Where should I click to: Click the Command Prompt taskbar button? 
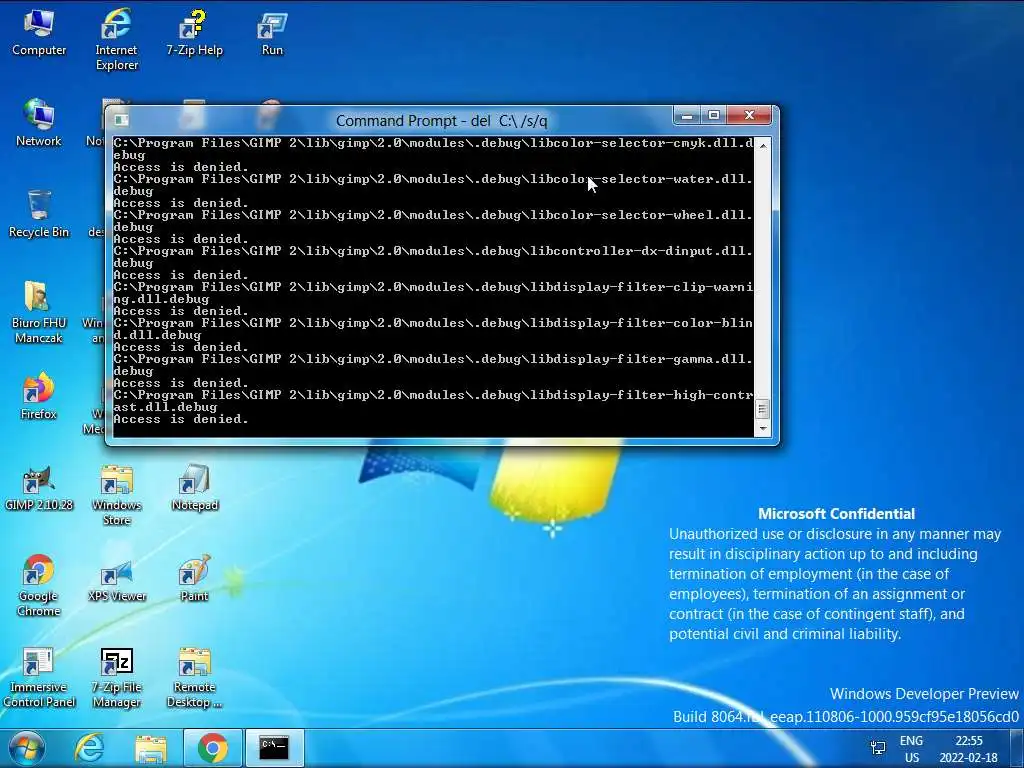[274, 748]
